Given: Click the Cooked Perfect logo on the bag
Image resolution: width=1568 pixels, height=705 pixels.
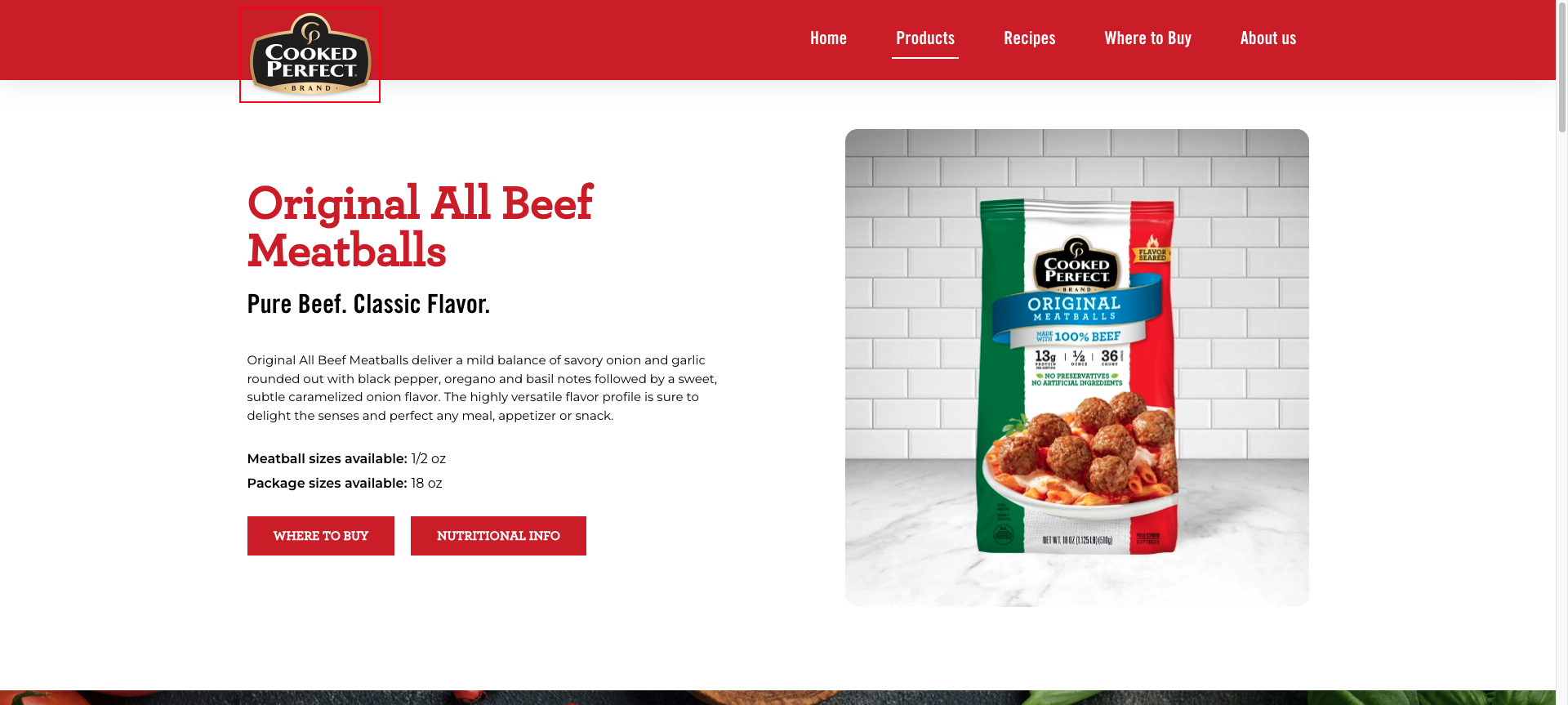Looking at the screenshot, I should [x=1076, y=265].
